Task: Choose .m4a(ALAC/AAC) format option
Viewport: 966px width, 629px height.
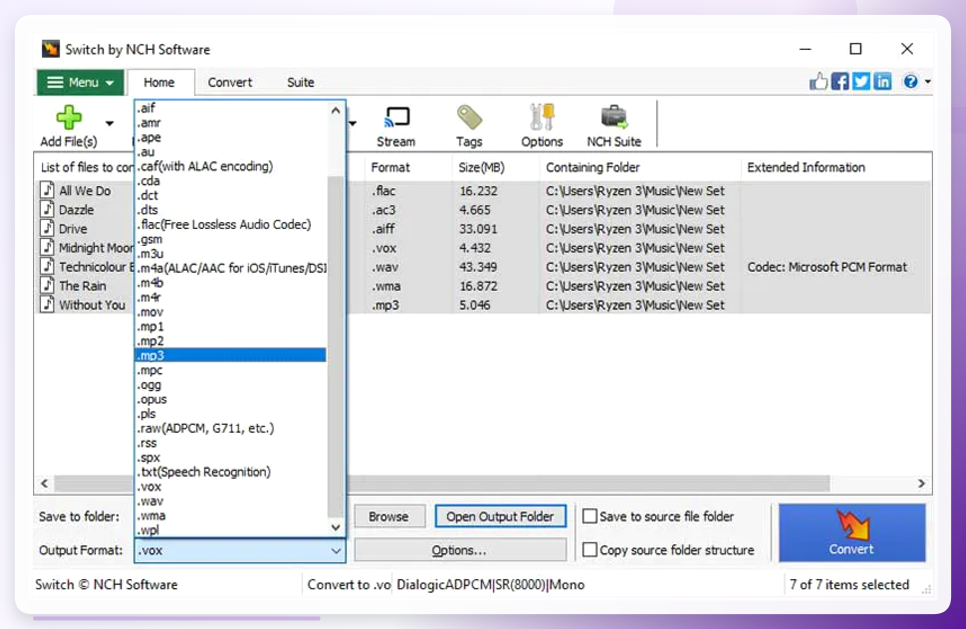Action: (x=230, y=269)
